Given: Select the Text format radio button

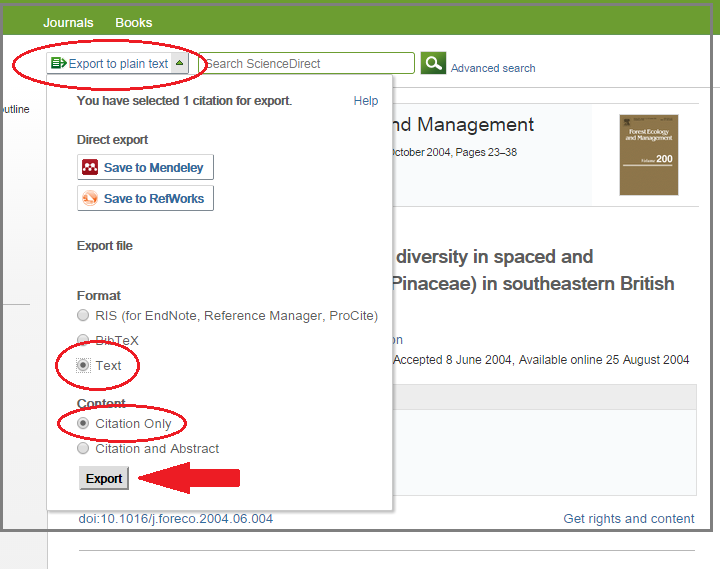Looking at the screenshot, I should click(83, 365).
